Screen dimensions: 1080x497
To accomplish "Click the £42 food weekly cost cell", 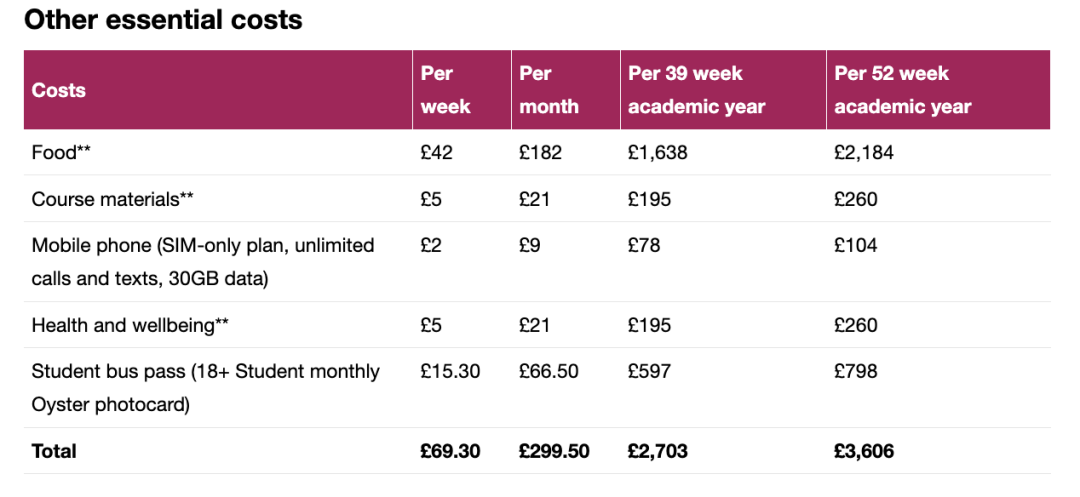I will [437, 152].
